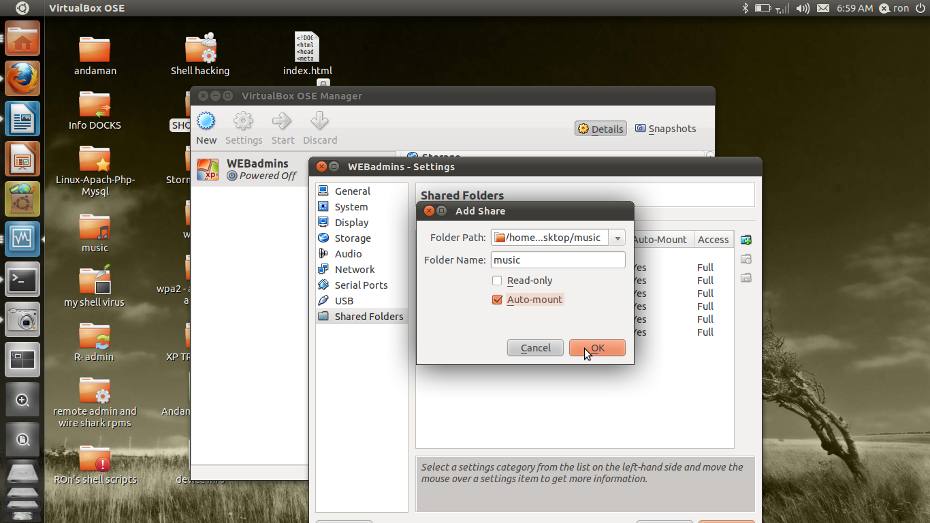
Task: Open Terminal from the launcher
Action: tap(23, 279)
